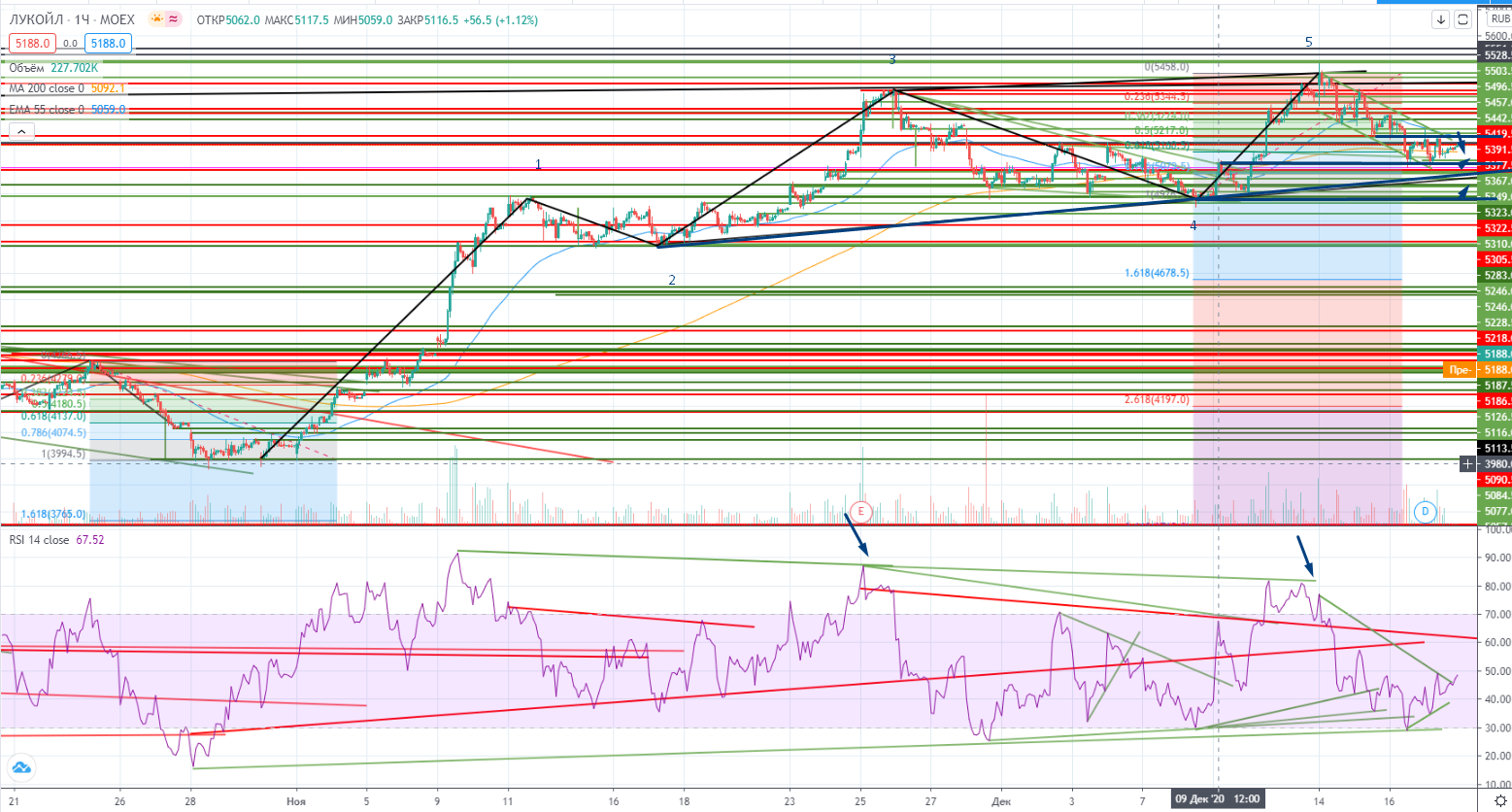The height and width of the screenshot is (812, 1512).
Task: Click the dividend 'D' marker
Action: pyautogui.click(x=1425, y=511)
